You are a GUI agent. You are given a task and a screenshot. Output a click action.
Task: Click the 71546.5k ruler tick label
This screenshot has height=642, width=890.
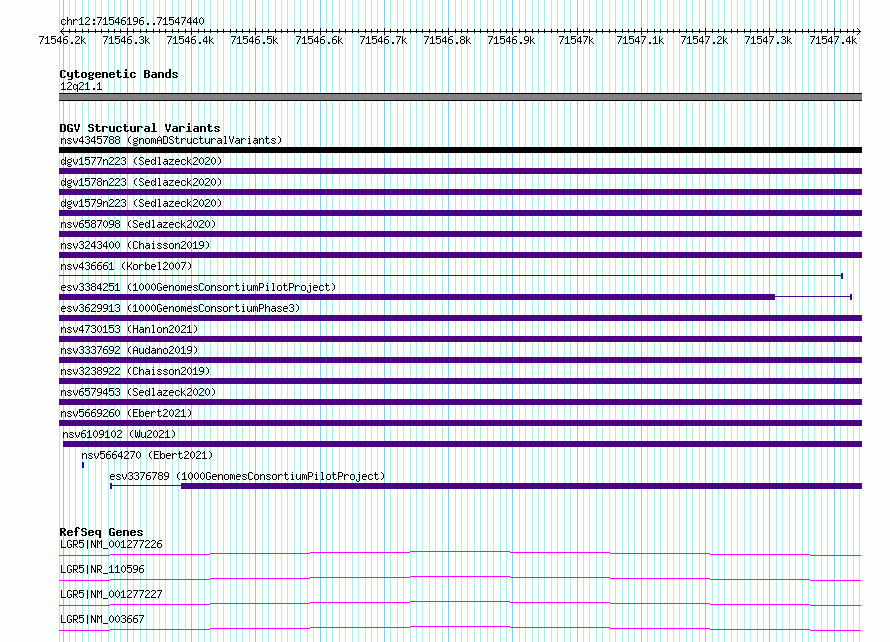[x=254, y=40]
